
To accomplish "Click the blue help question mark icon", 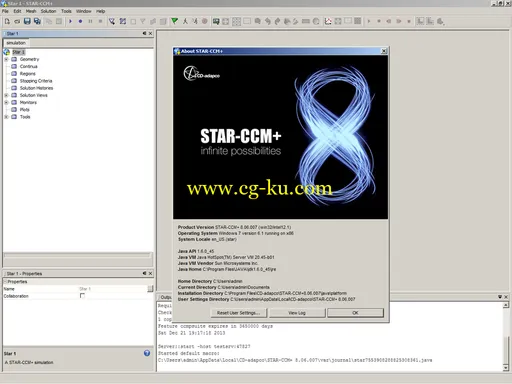I will coord(147,353).
